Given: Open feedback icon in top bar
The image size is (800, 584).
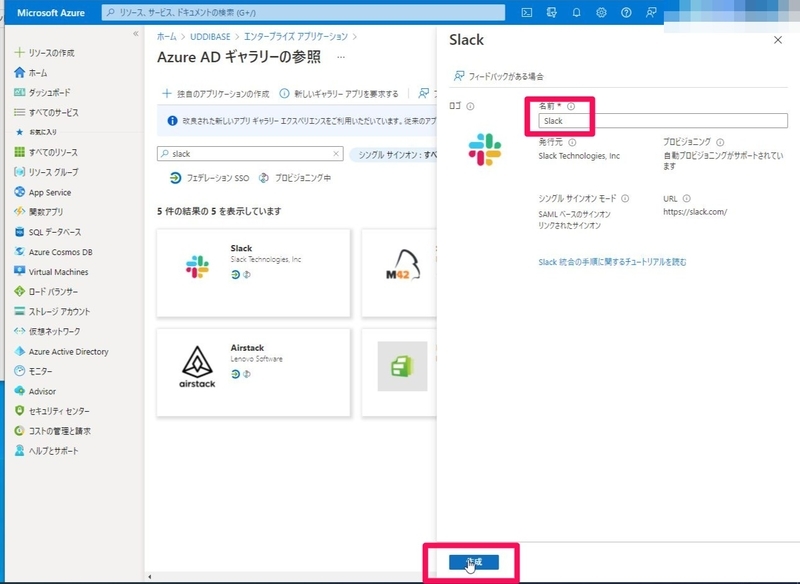Looking at the screenshot, I should pyautogui.click(x=651, y=13).
